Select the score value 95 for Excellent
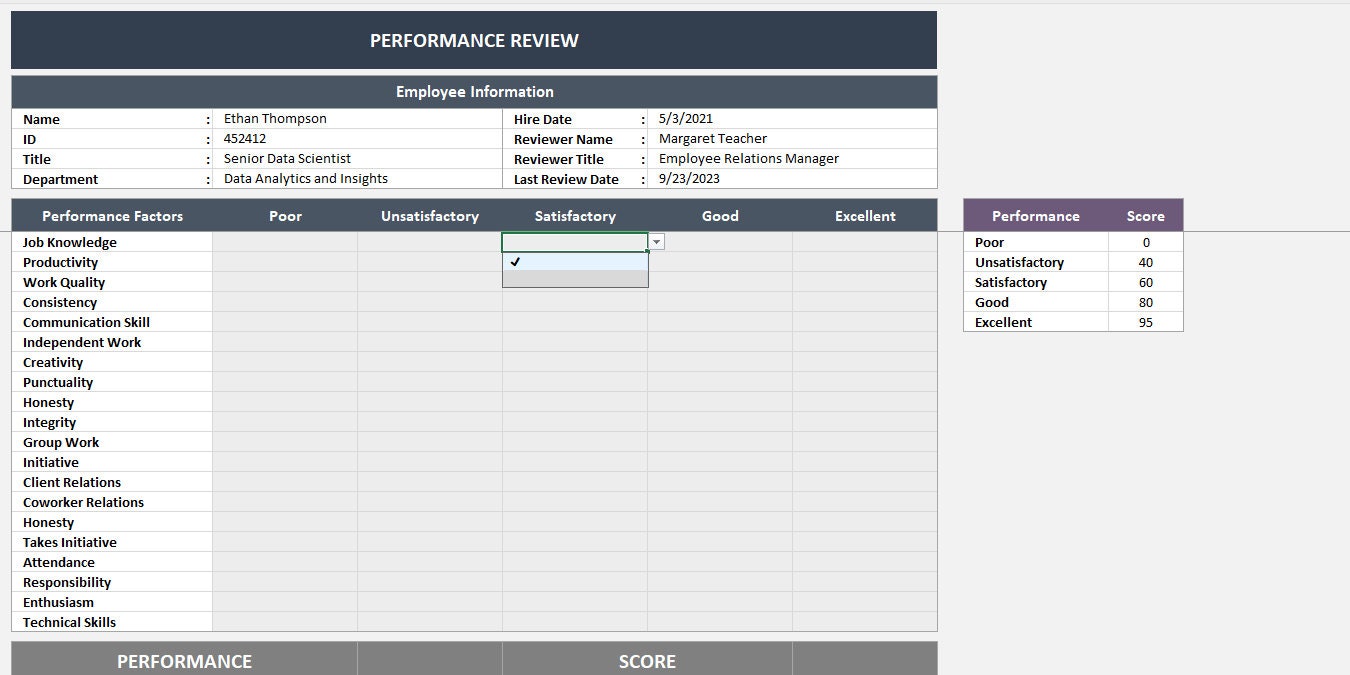Screen dimensions: 1350x675 pyautogui.click(x=1145, y=322)
